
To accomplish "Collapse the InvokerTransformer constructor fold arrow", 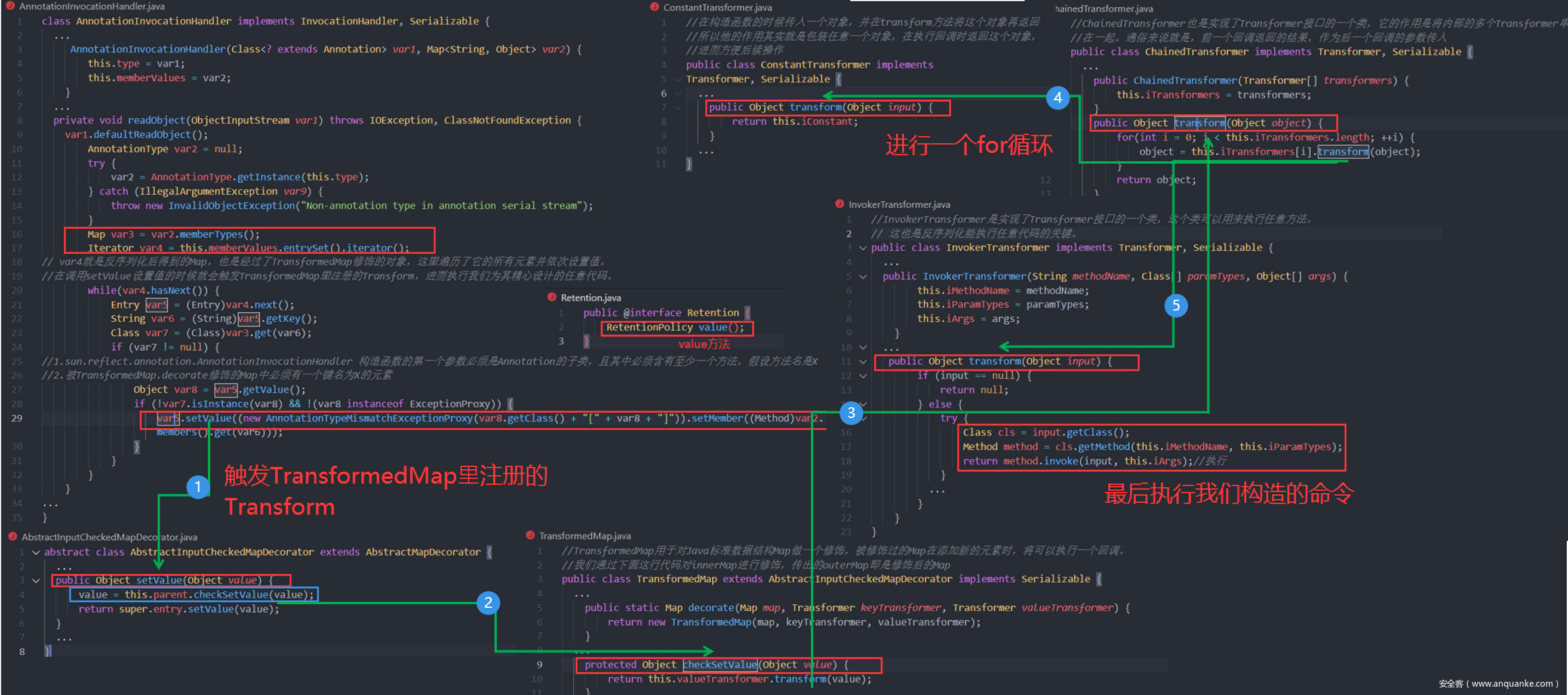I will 863,276.
